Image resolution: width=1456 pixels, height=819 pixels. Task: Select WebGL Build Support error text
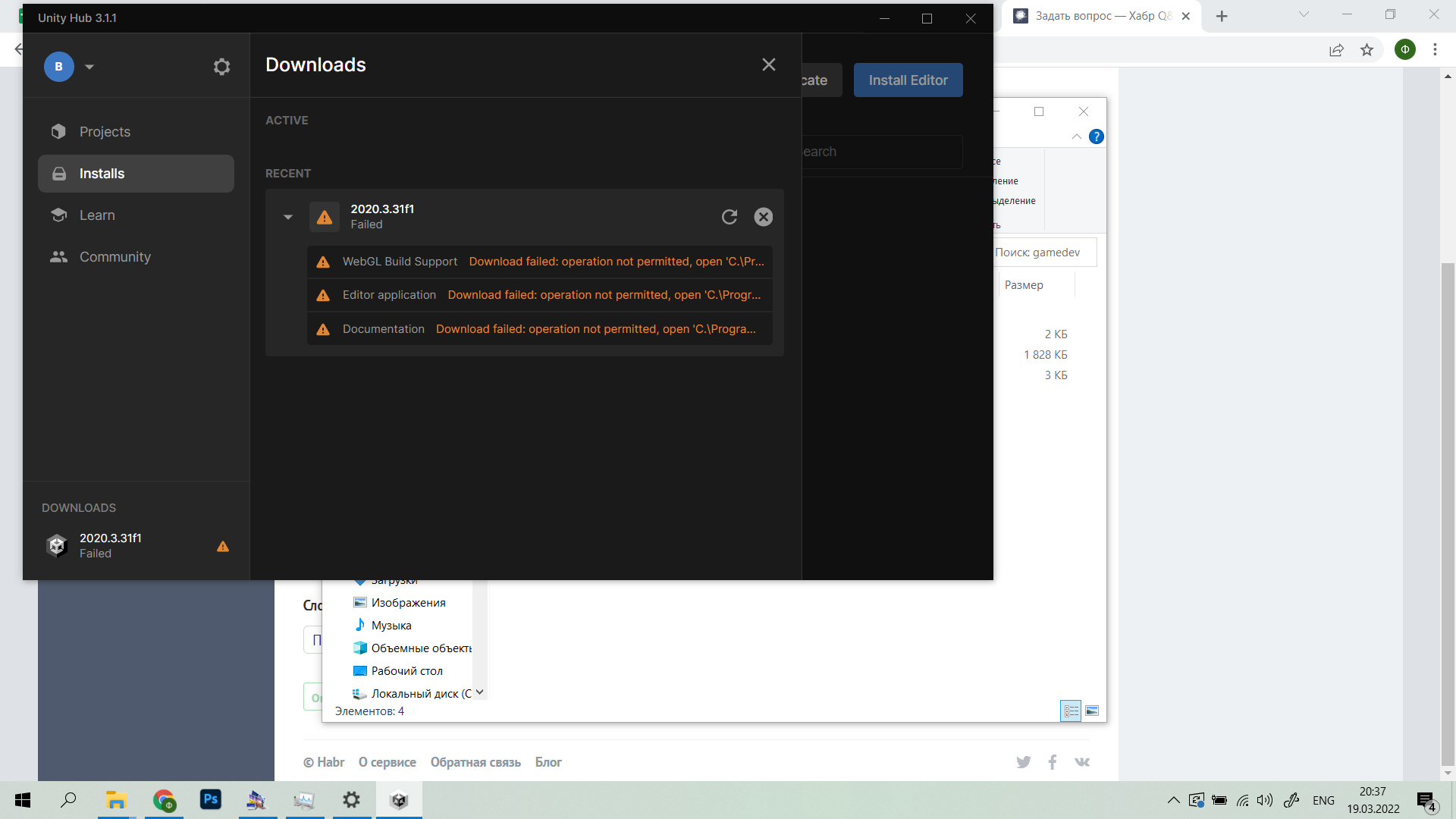(x=617, y=262)
